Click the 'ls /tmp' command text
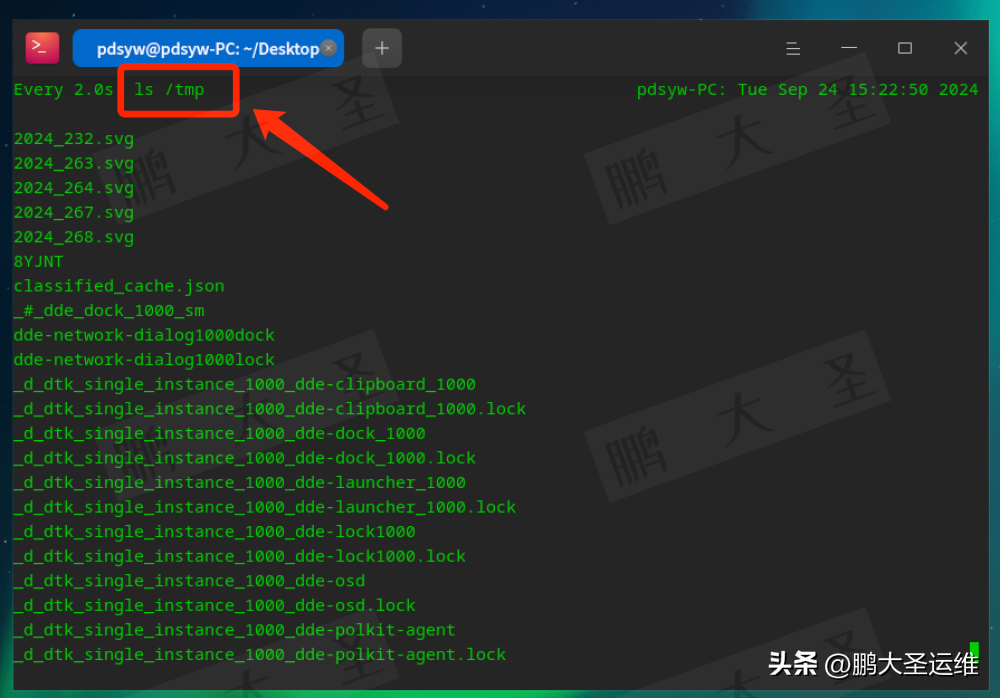Viewport: 1000px width, 698px height. [x=169, y=90]
